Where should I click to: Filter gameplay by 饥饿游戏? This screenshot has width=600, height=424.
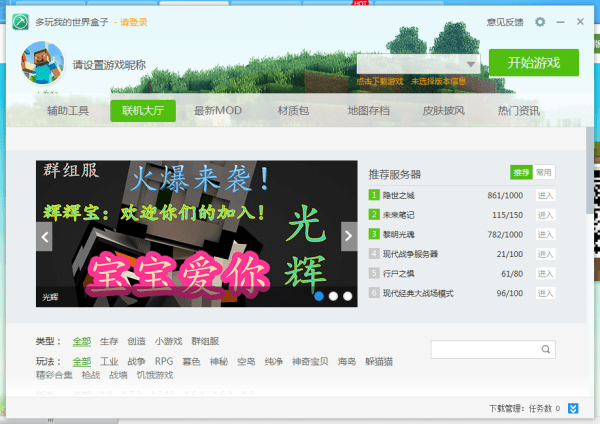[155, 375]
